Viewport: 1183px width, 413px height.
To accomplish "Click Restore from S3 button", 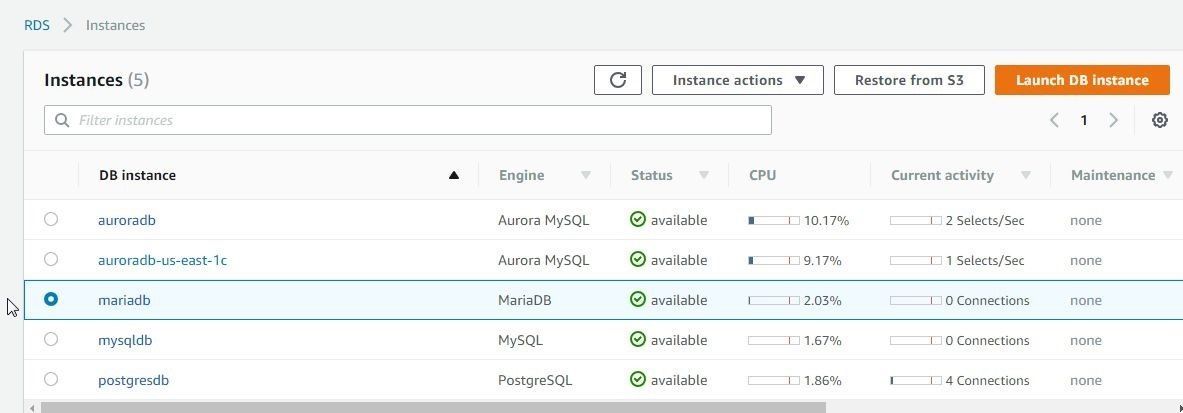I will [x=909, y=80].
